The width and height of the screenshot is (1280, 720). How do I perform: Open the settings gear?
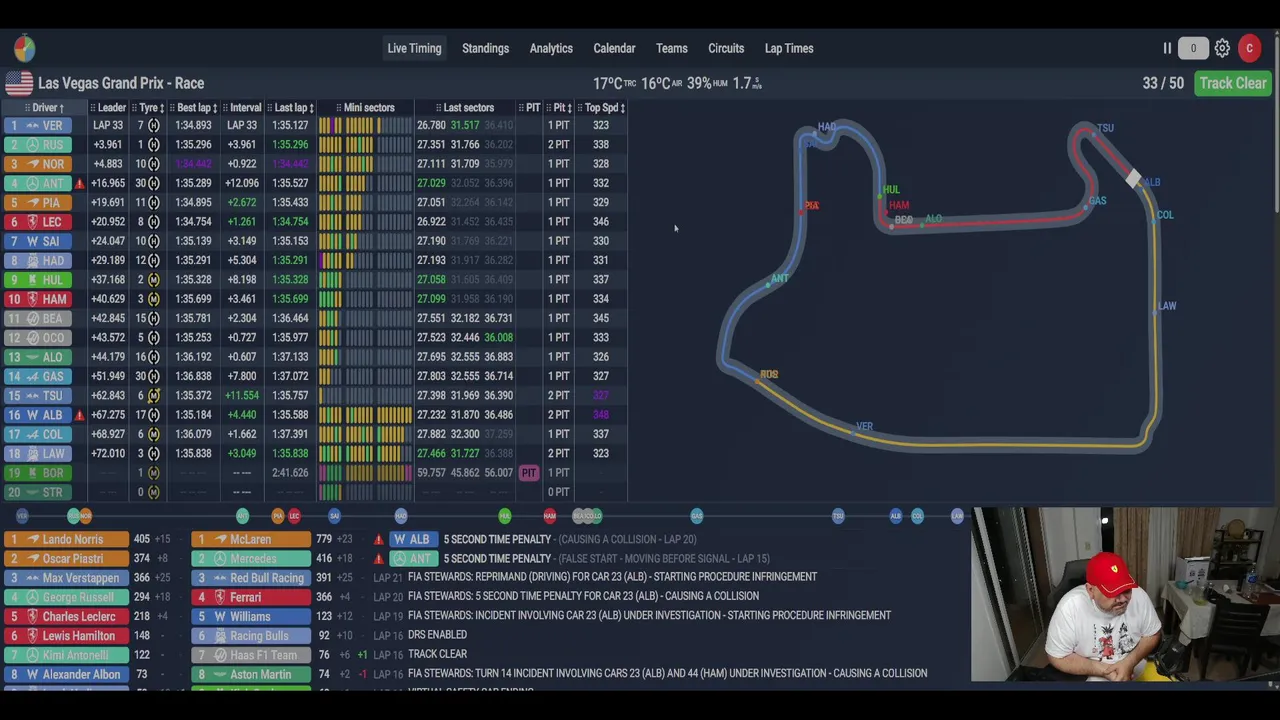1222,48
